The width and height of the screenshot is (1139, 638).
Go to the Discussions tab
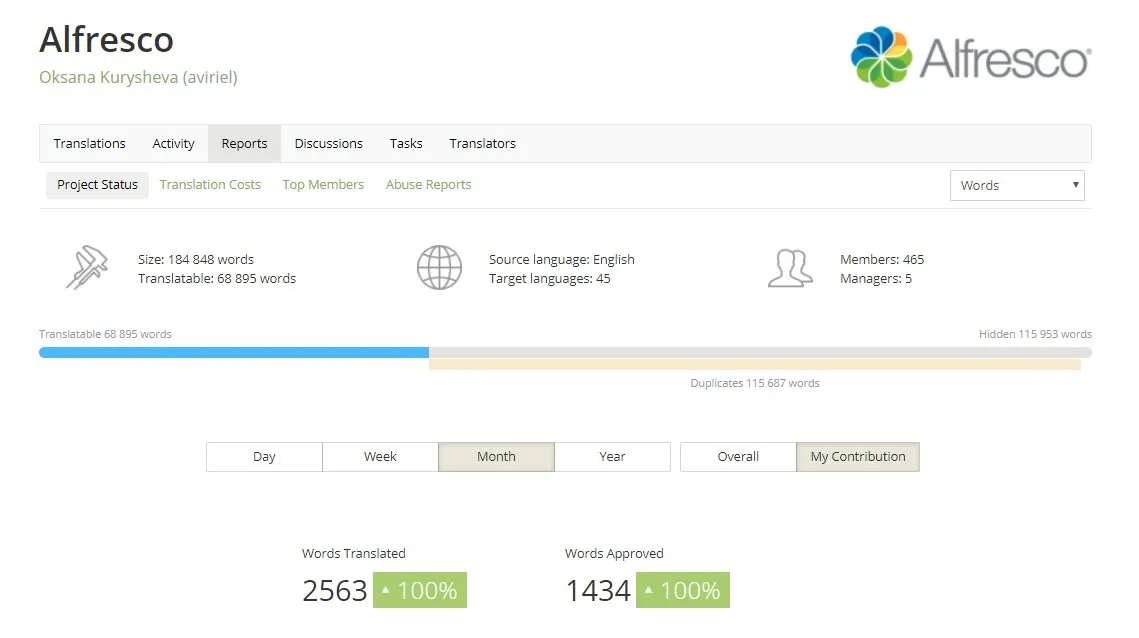(x=328, y=143)
